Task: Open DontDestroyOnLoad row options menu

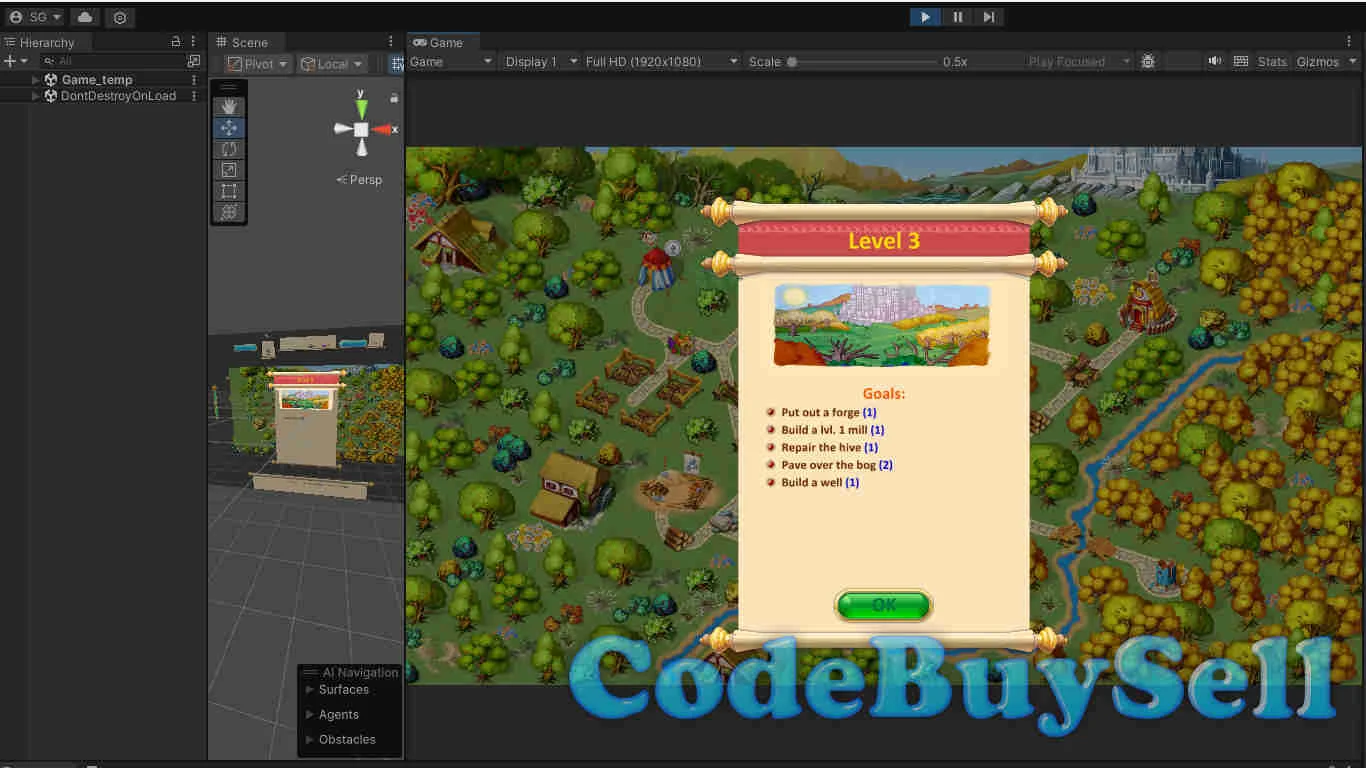Action: (194, 96)
